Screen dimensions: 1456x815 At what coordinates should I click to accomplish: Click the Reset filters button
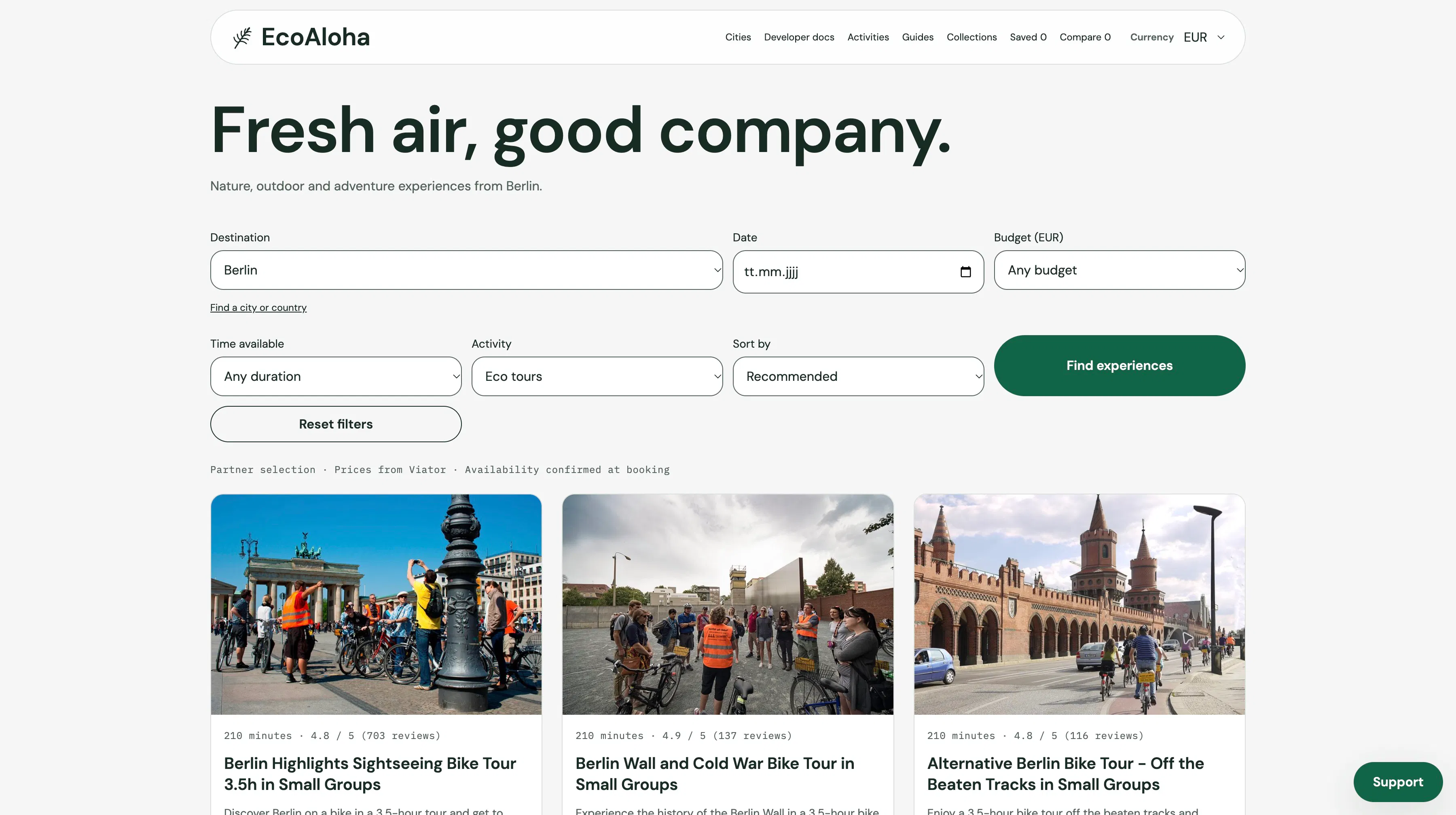coord(336,424)
